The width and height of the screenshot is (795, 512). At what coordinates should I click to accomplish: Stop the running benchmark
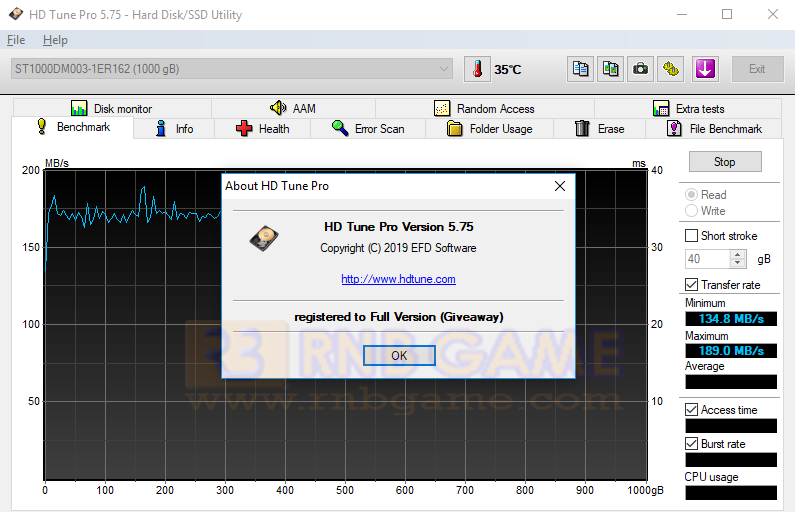pyautogui.click(x=725, y=162)
